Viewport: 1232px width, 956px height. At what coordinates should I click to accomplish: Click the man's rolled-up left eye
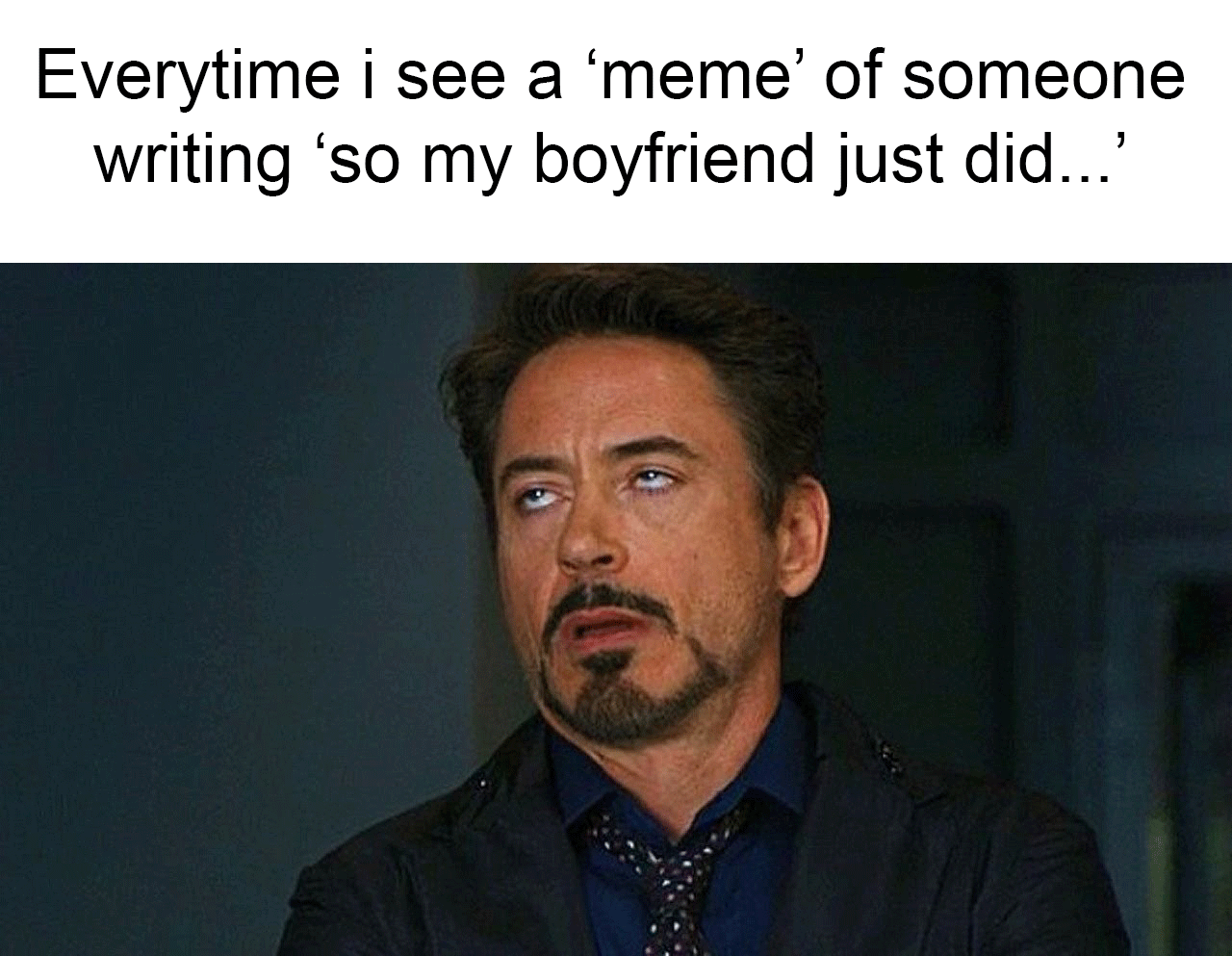656,478
